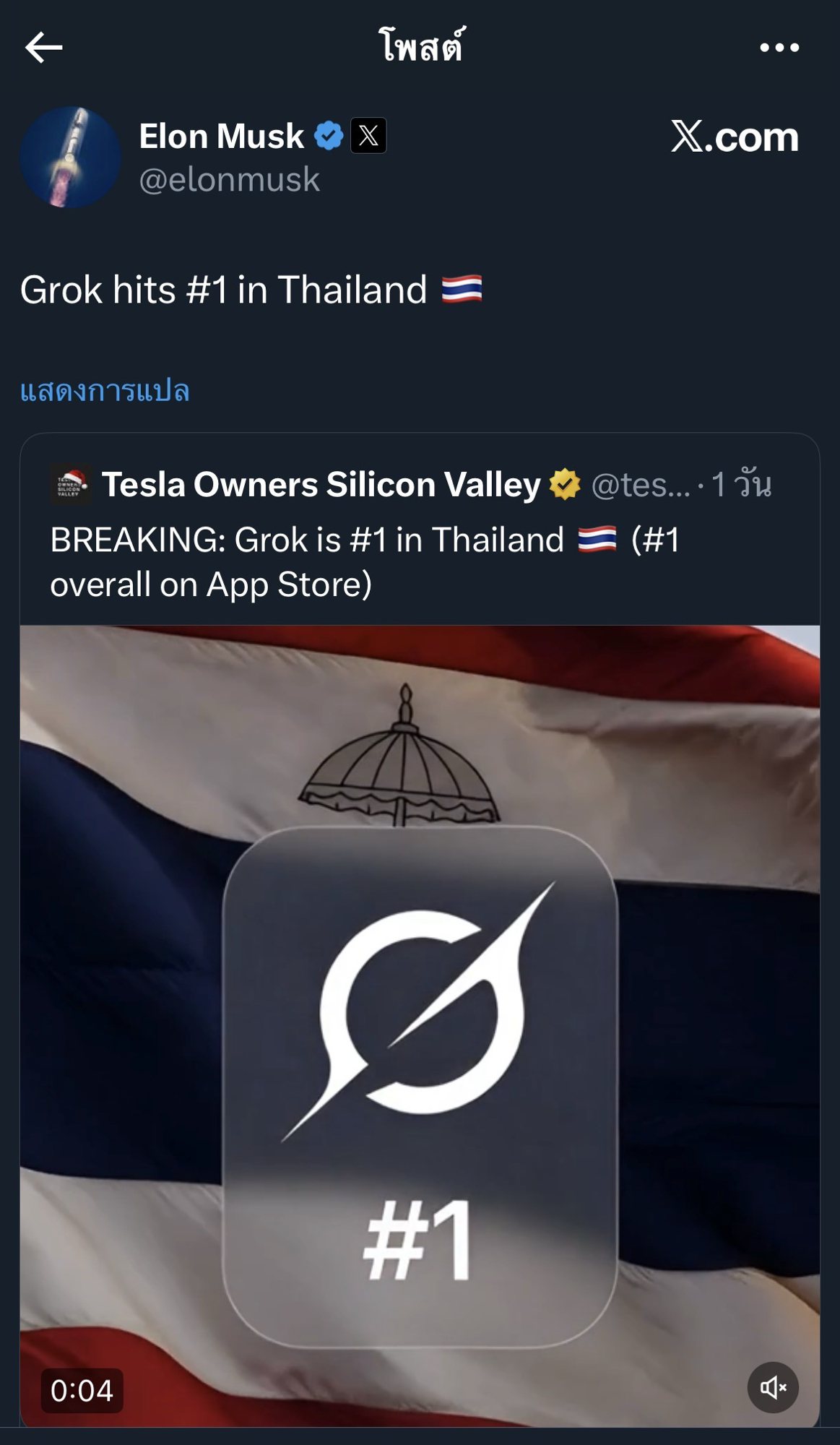The height and width of the screenshot is (1445, 840).
Task: Open Elon Musk's rocket profile picture
Action: (70, 157)
